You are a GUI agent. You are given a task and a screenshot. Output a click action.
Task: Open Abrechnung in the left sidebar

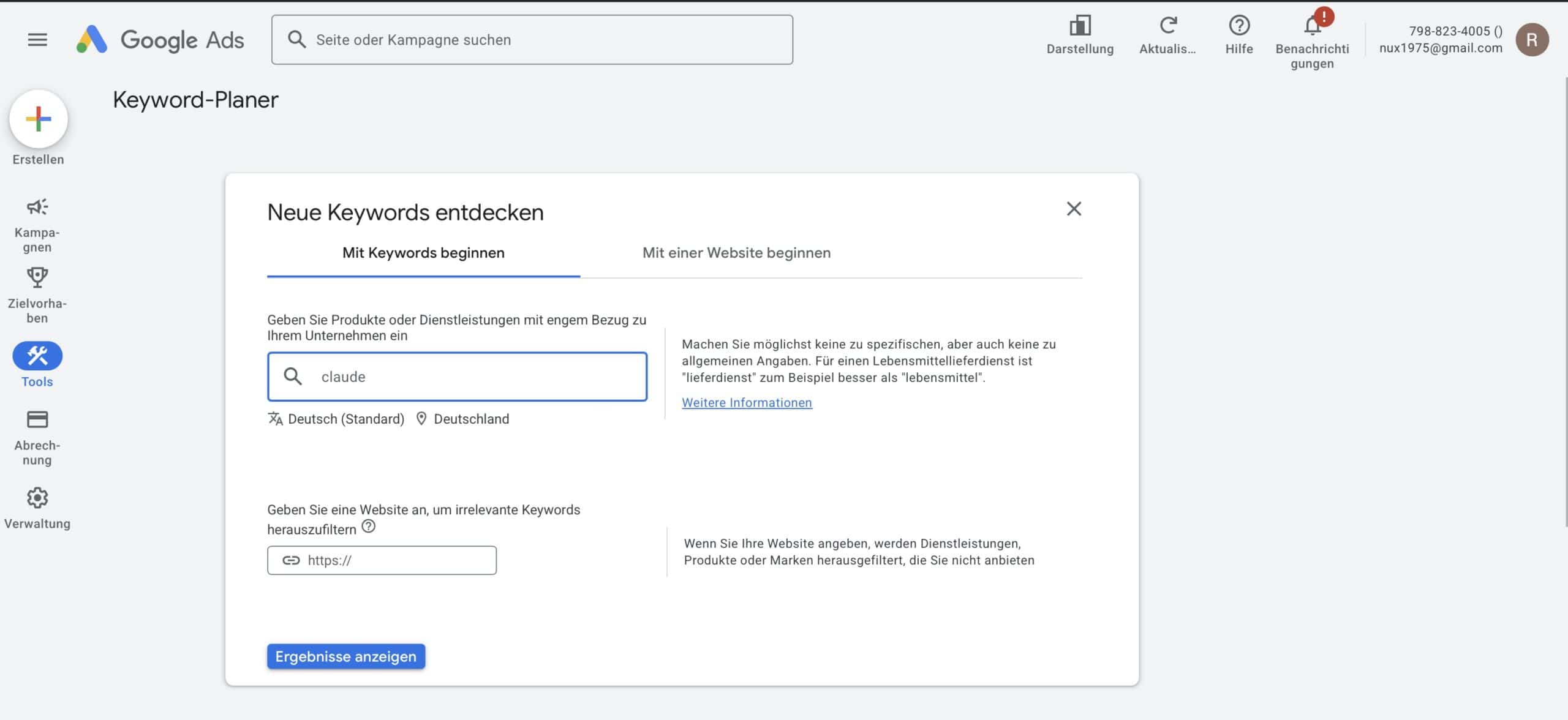[37, 438]
